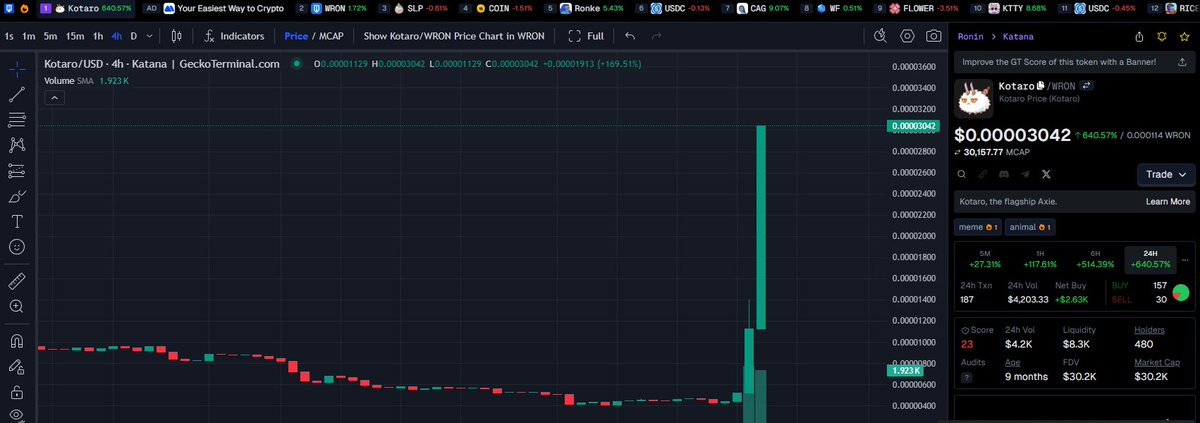Open chart settings hexagon icon
Image resolution: width=1200 pixels, height=423 pixels.
[x=907, y=36]
